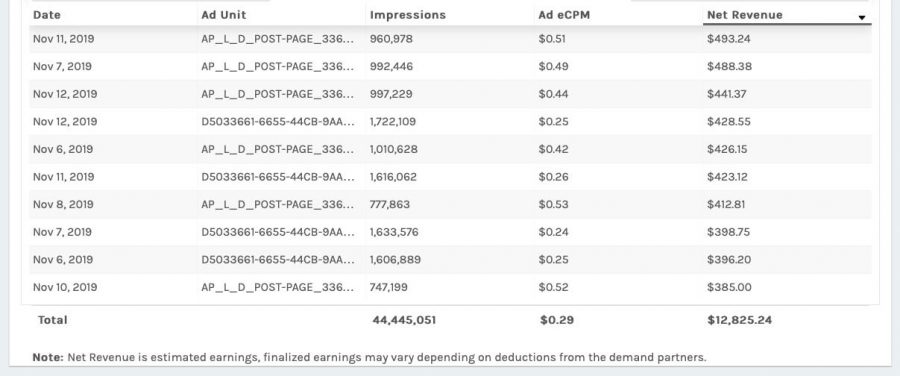This screenshot has height=376, width=900.
Task: Click the Total row label
Action: click(52, 320)
